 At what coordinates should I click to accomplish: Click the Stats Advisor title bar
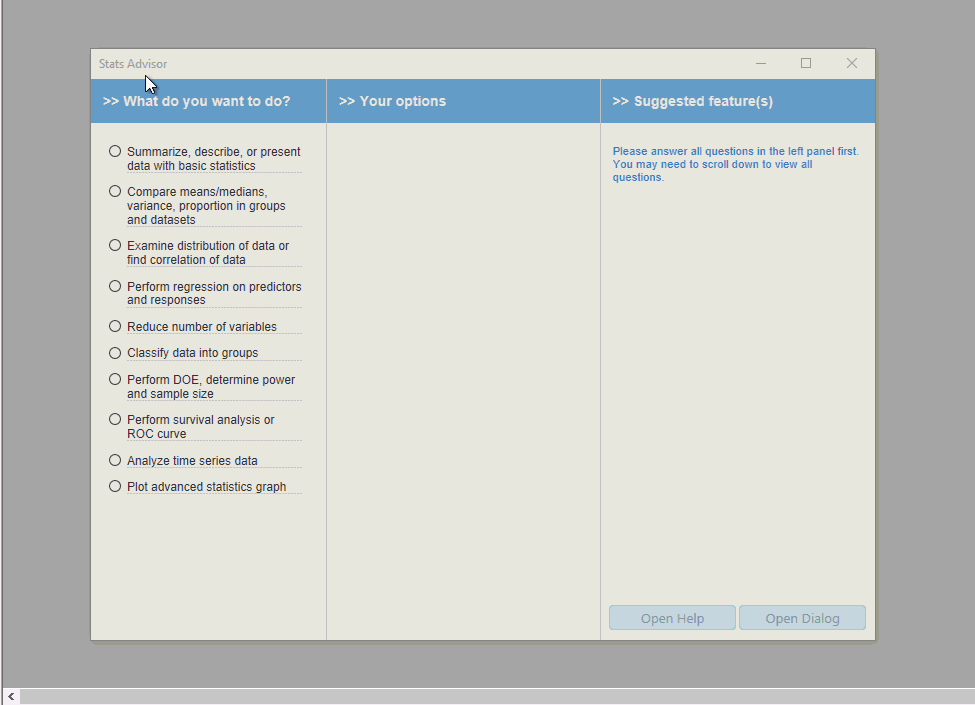tap(400, 64)
